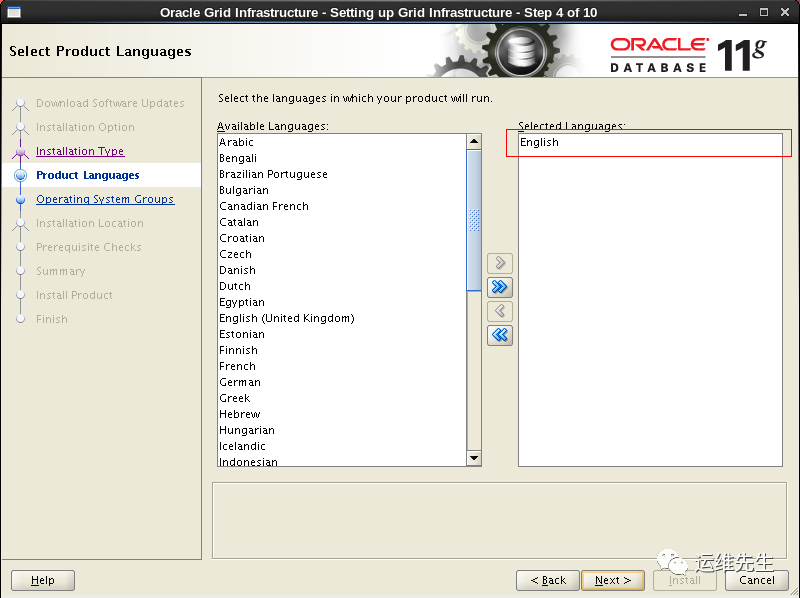Click the Available Languages scrollbar thumb
This screenshot has height=598, width=800.
474,220
